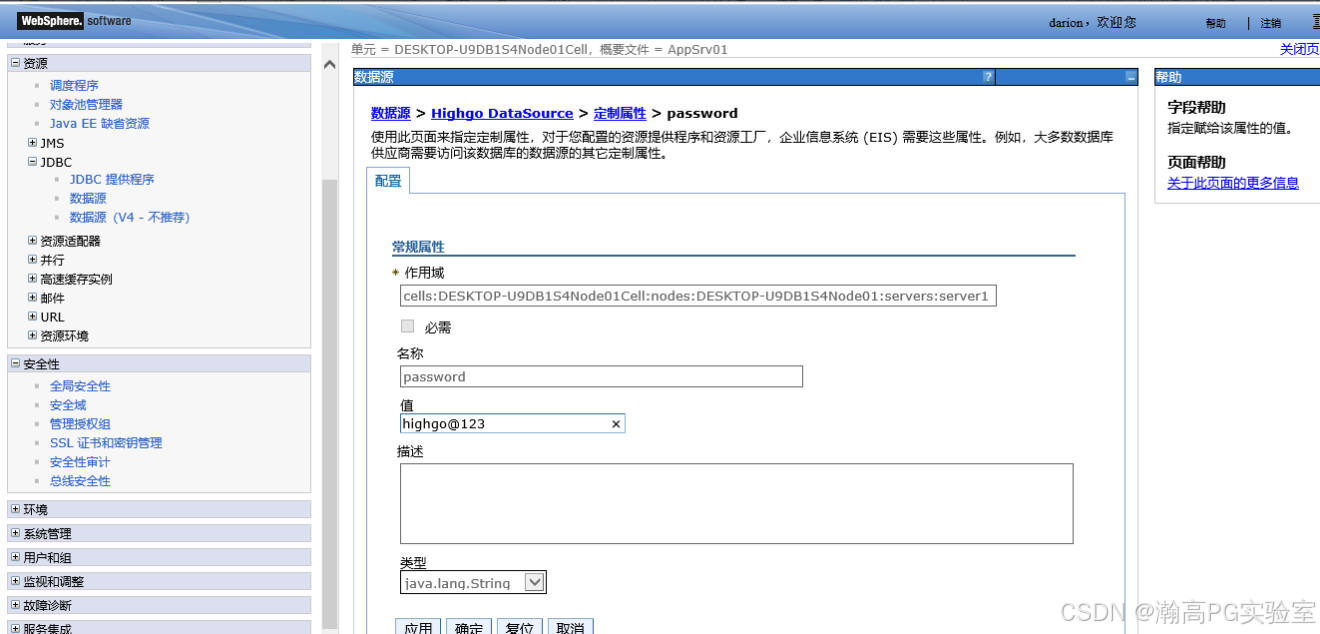Click the 值 field containing highgo@123

click(512, 424)
